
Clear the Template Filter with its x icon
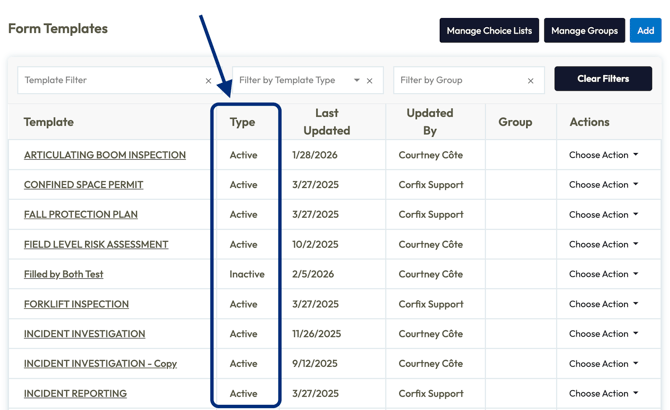[x=208, y=81]
